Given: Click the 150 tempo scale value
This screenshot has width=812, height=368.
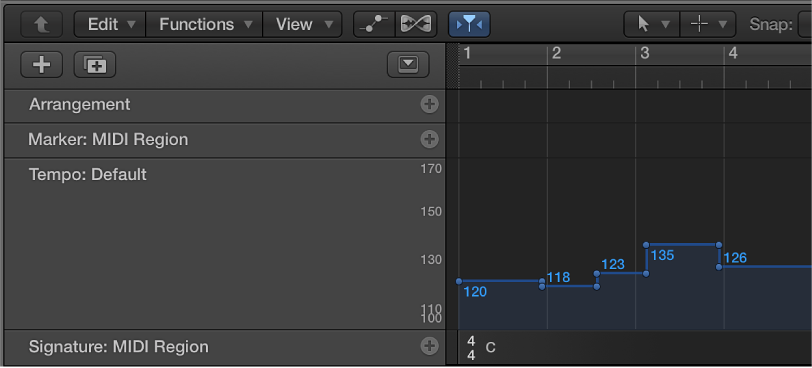Looking at the screenshot, I should [x=431, y=212].
